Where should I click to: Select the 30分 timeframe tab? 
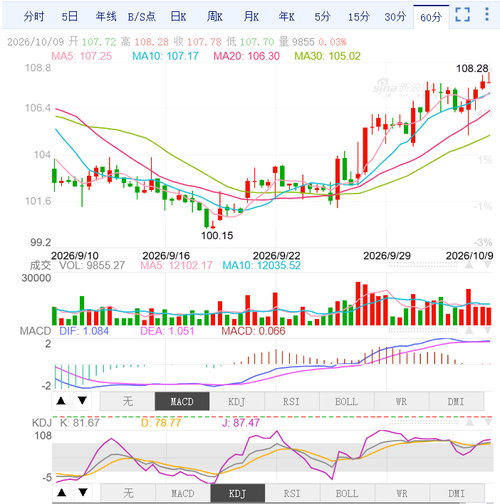point(395,16)
